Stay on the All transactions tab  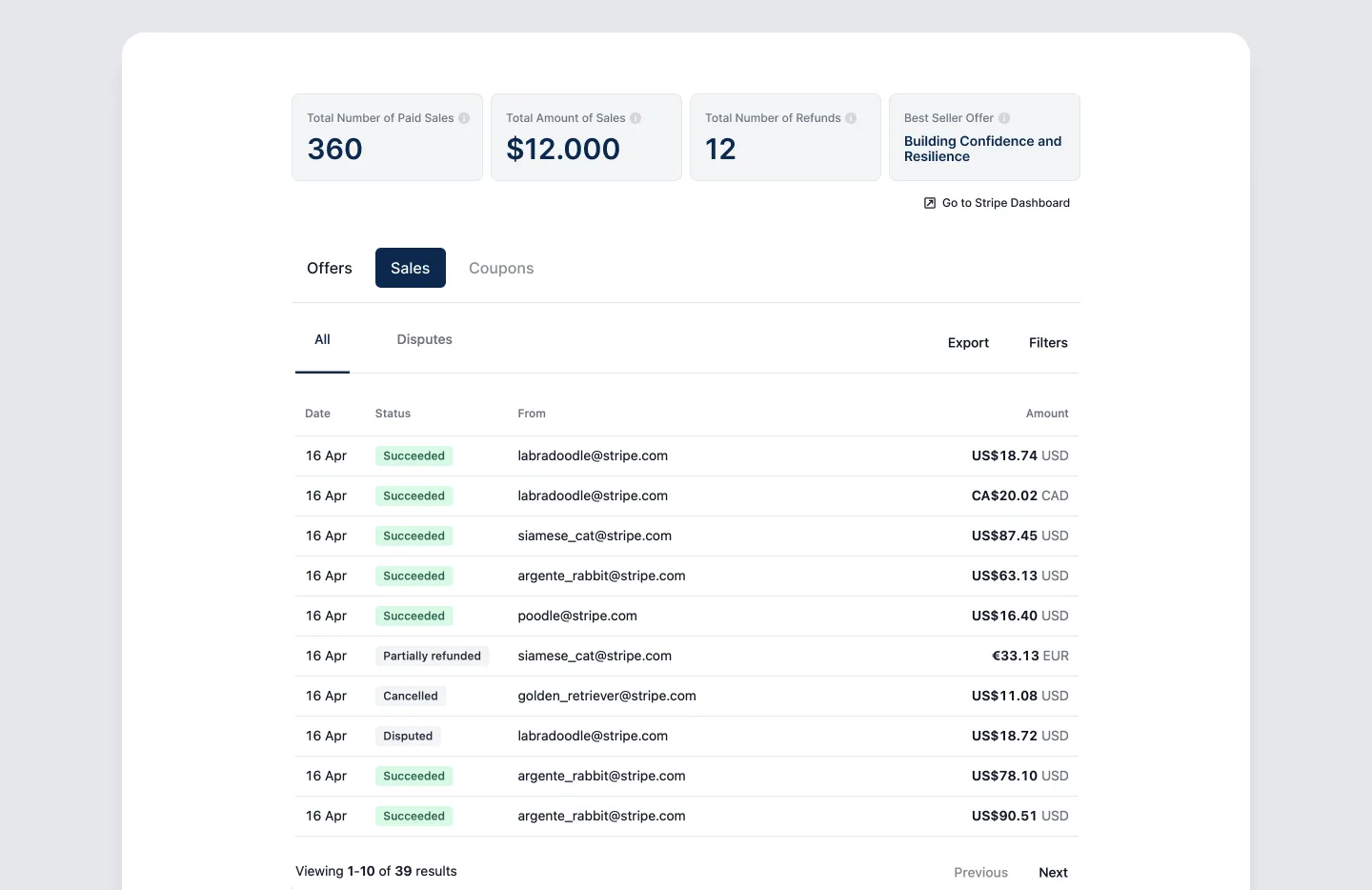click(x=322, y=339)
